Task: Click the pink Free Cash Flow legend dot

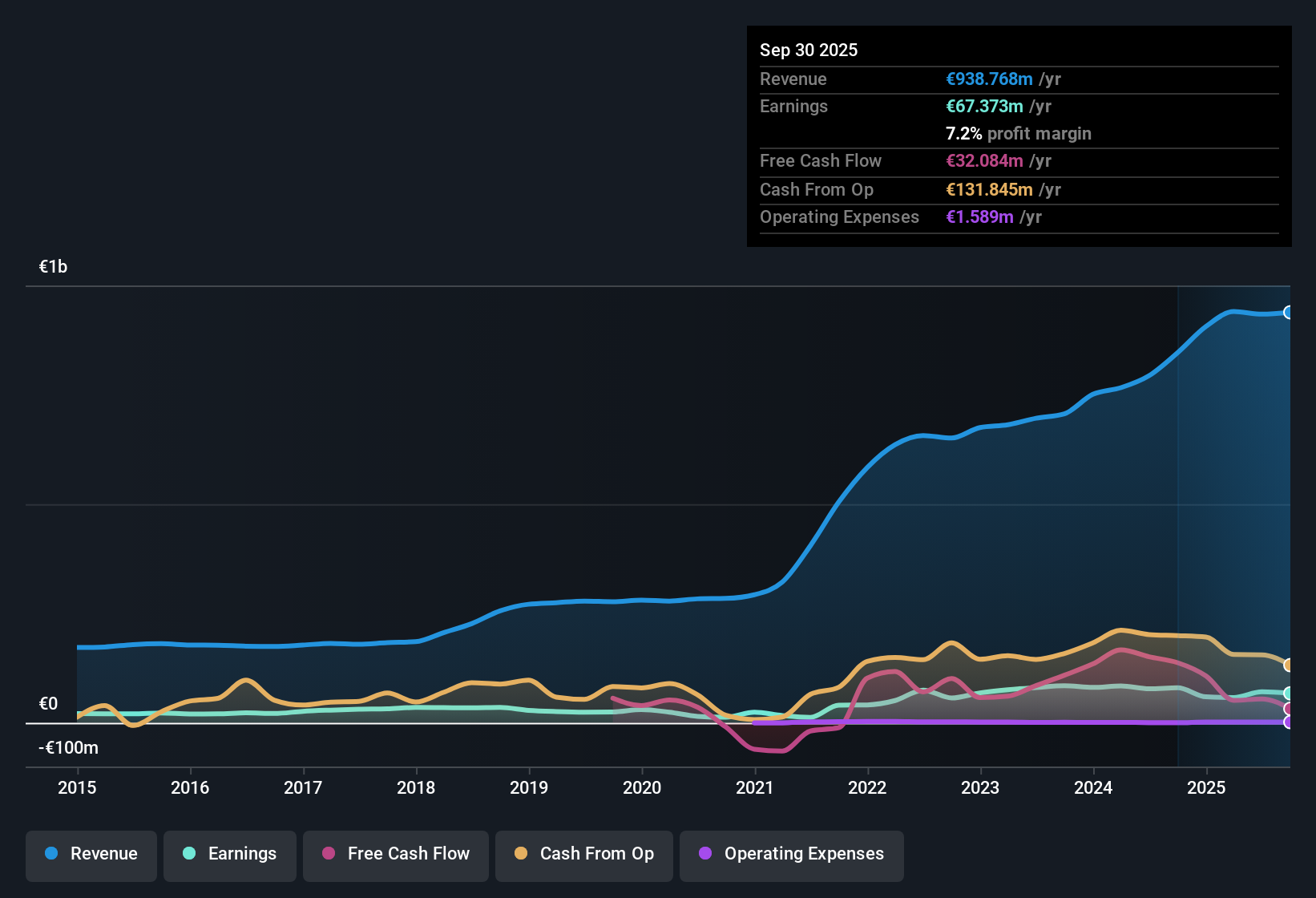Action: (327, 854)
